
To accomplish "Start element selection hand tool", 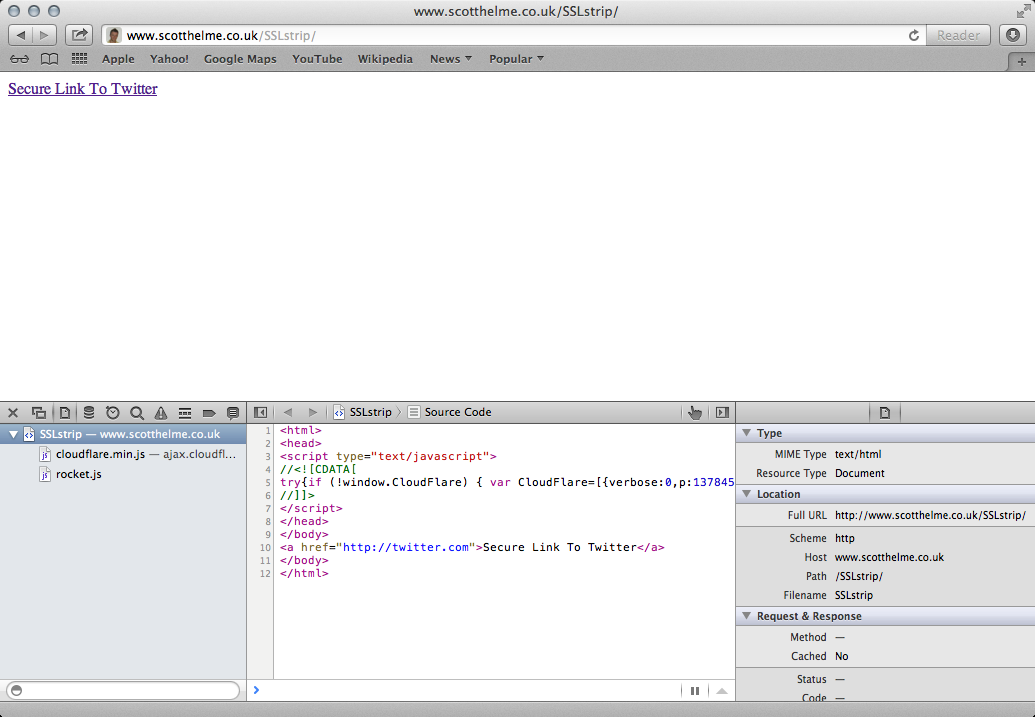I will pos(694,413).
